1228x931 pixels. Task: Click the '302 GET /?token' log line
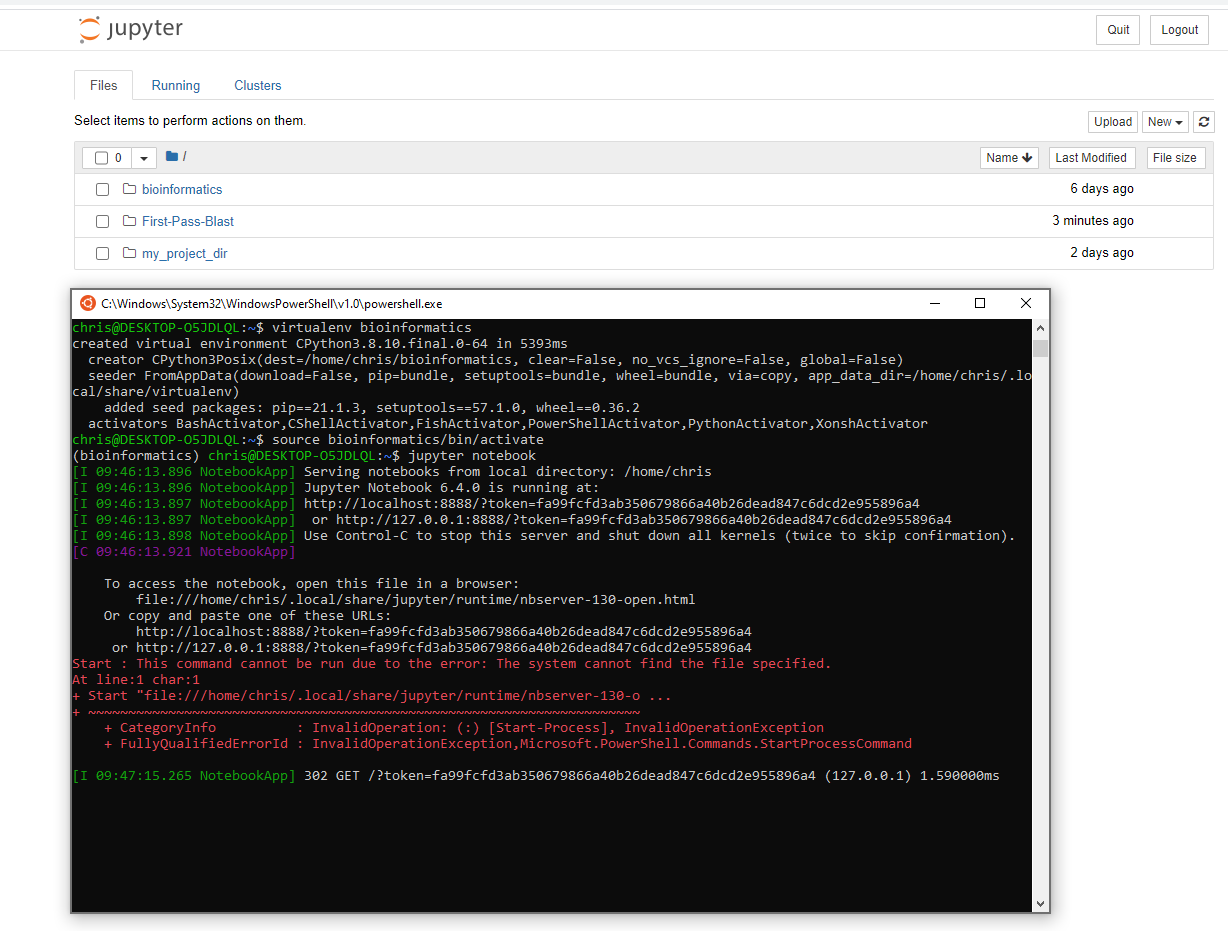coord(536,776)
